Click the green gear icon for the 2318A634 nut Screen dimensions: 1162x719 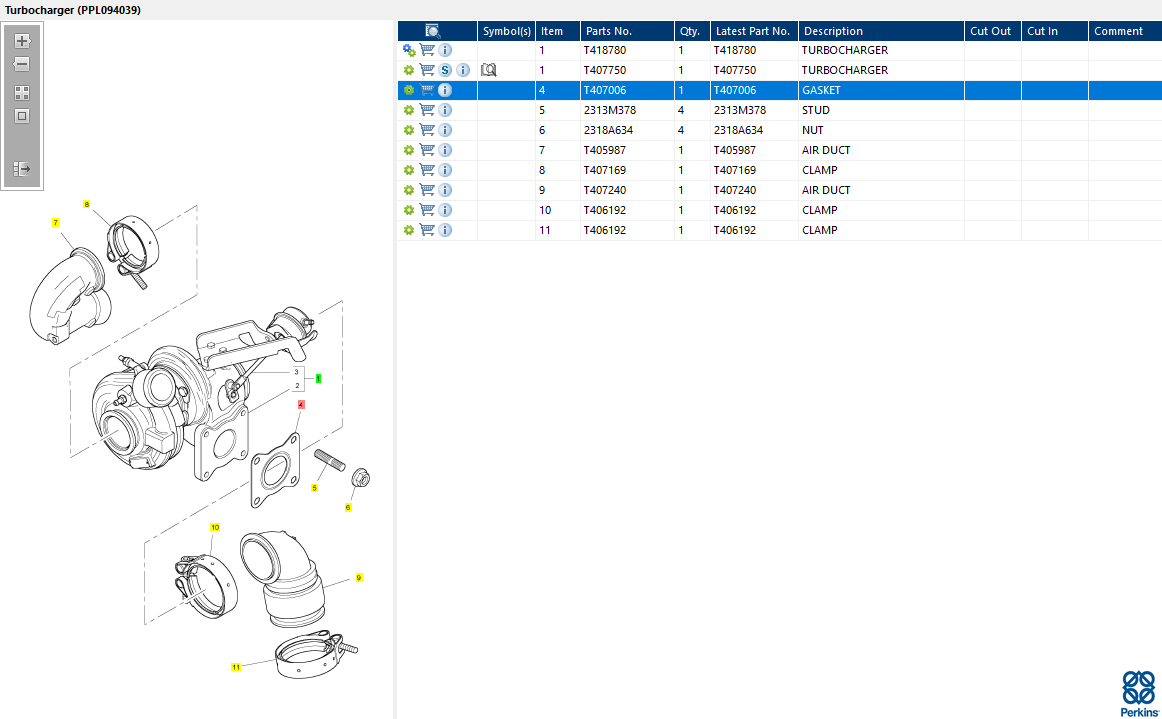point(408,130)
